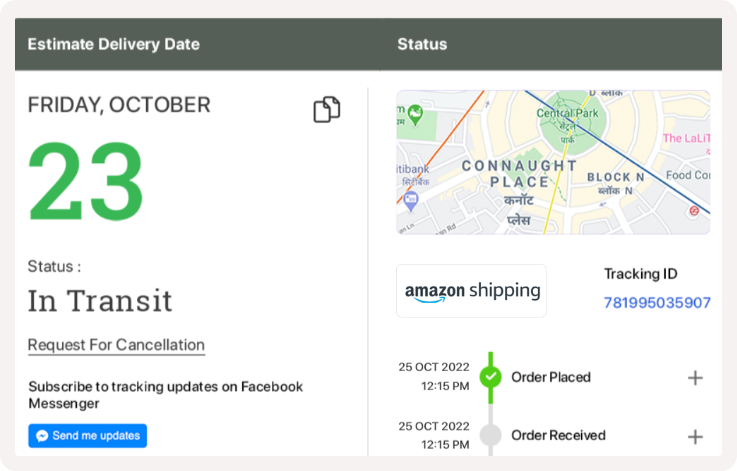
Task: Click Connaught Place label on map
Action: pos(519,173)
